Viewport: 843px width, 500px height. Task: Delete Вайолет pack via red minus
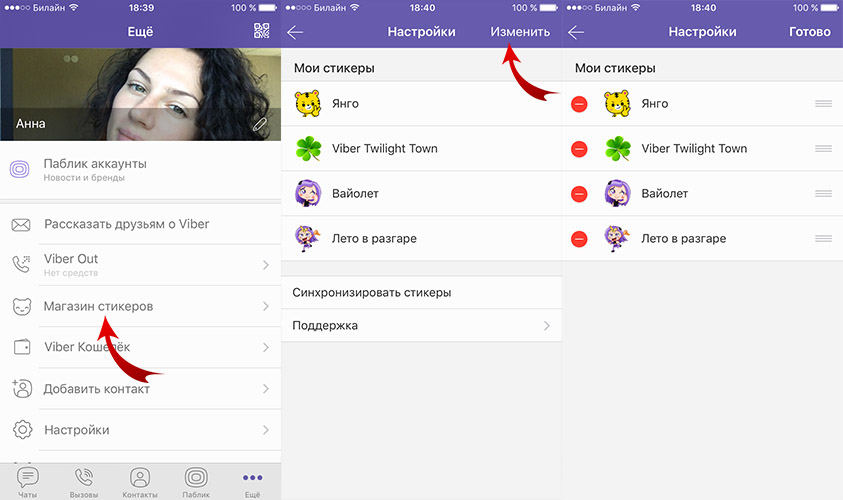tap(579, 194)
